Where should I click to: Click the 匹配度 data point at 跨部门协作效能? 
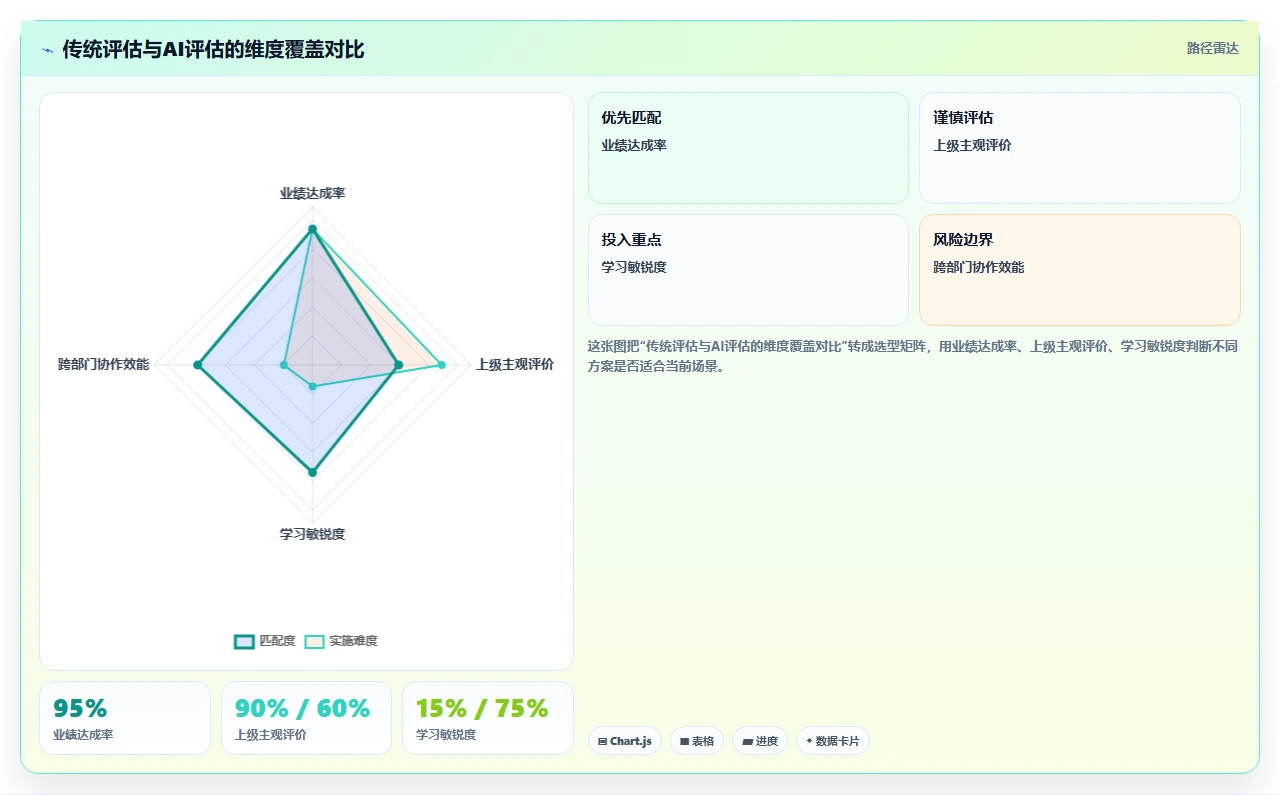click(x=198, y=365)
